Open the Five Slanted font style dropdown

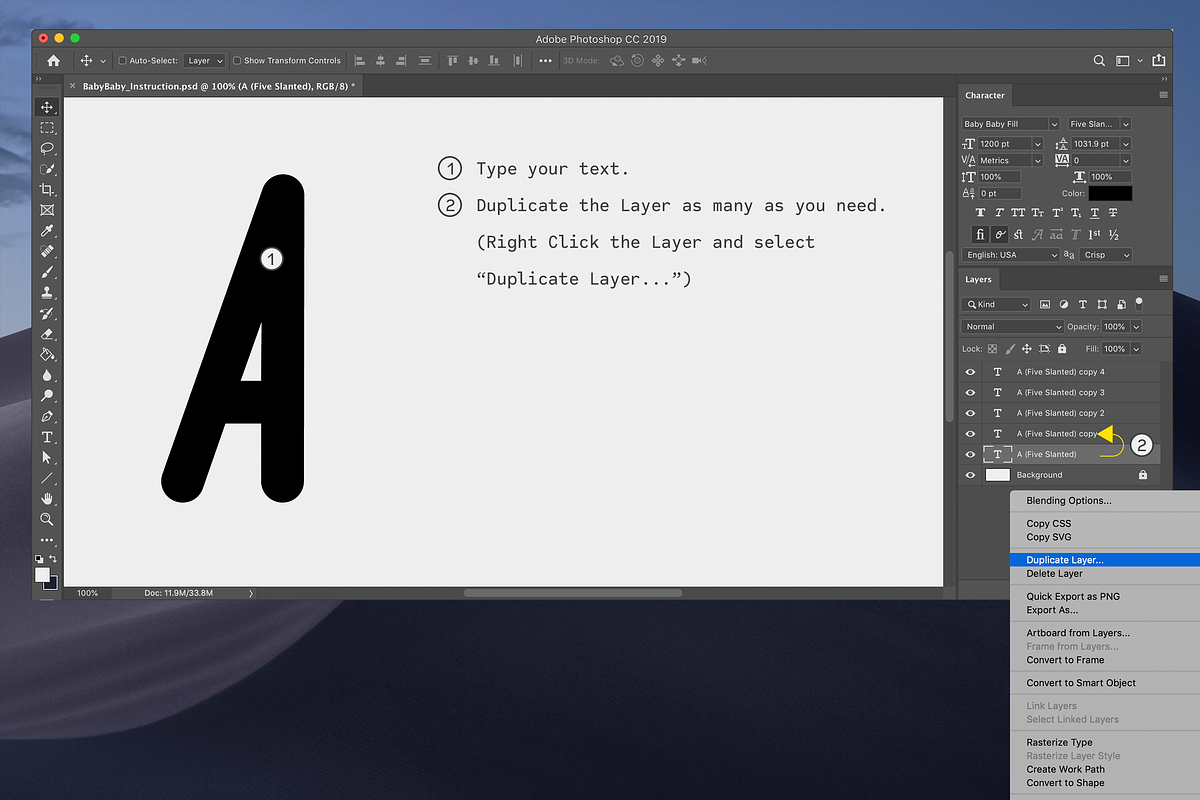[1125, 124]
